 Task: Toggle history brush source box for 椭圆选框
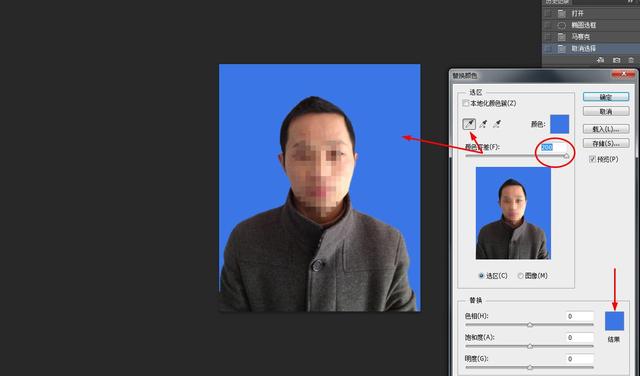tap(548, 25)
